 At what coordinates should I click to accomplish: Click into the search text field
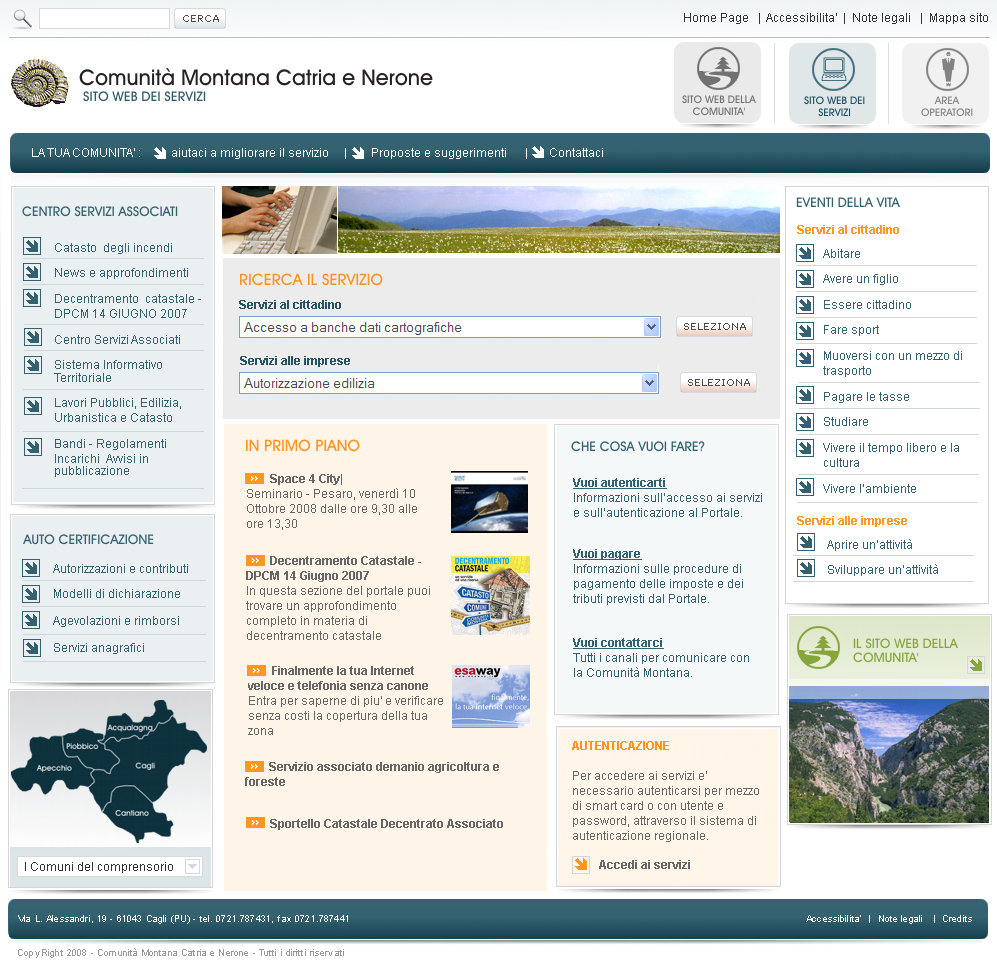pyautogui.click(x=104, y=18)
